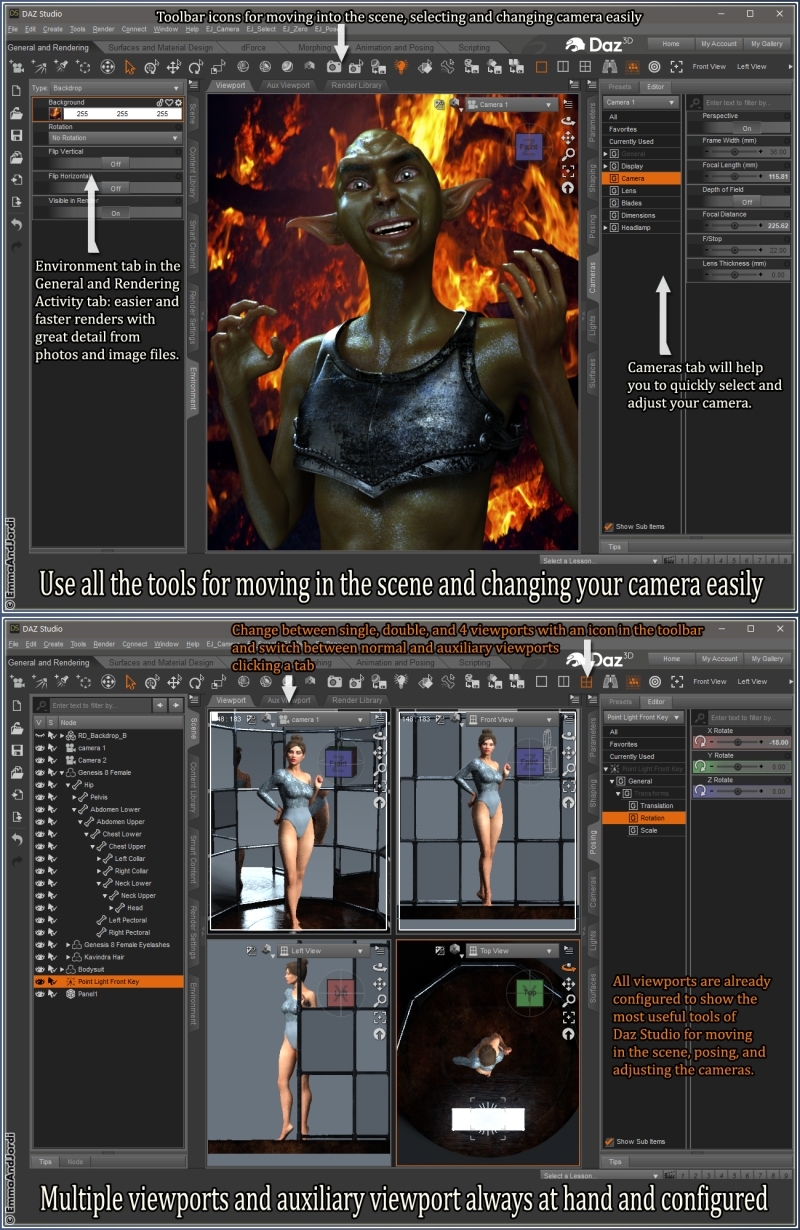The width and height of the screenshot is (800, 1230).
Task: Click My Gallery button in lower screenshot
Action: coord(767,659)
